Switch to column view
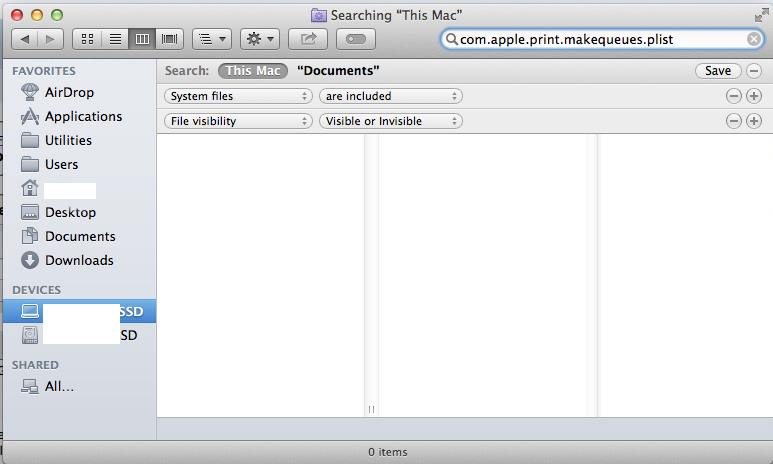 click(142, 39)
